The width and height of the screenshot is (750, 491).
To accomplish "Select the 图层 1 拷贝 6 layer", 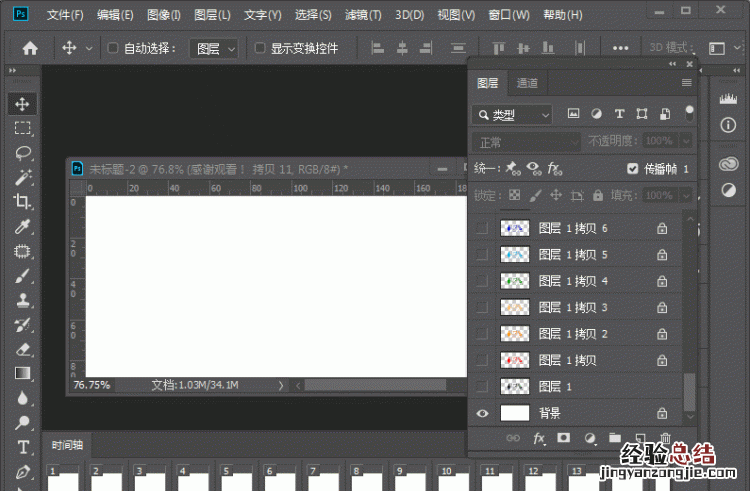I will [573, 228].
